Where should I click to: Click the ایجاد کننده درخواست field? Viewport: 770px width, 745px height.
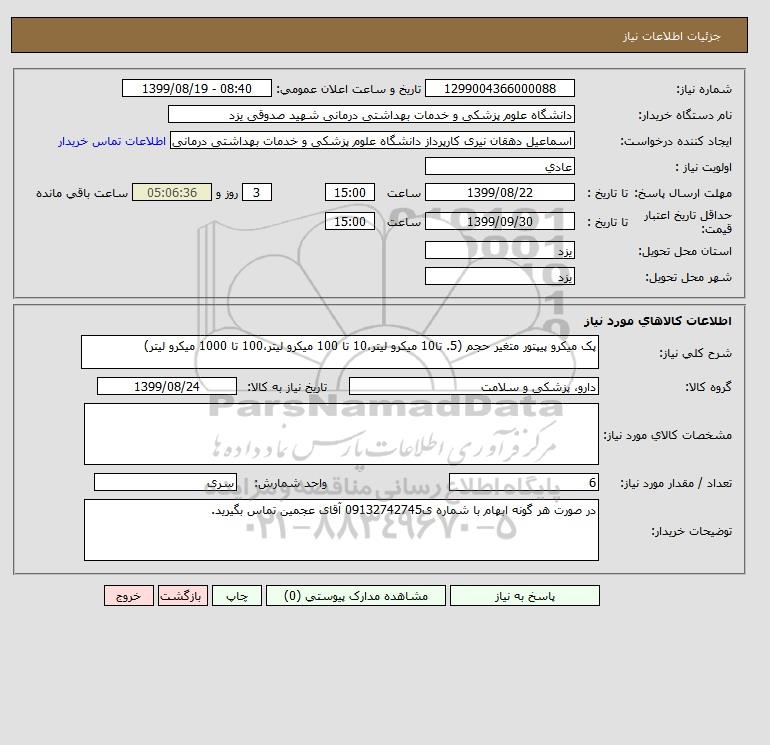[x=372, y=140]
